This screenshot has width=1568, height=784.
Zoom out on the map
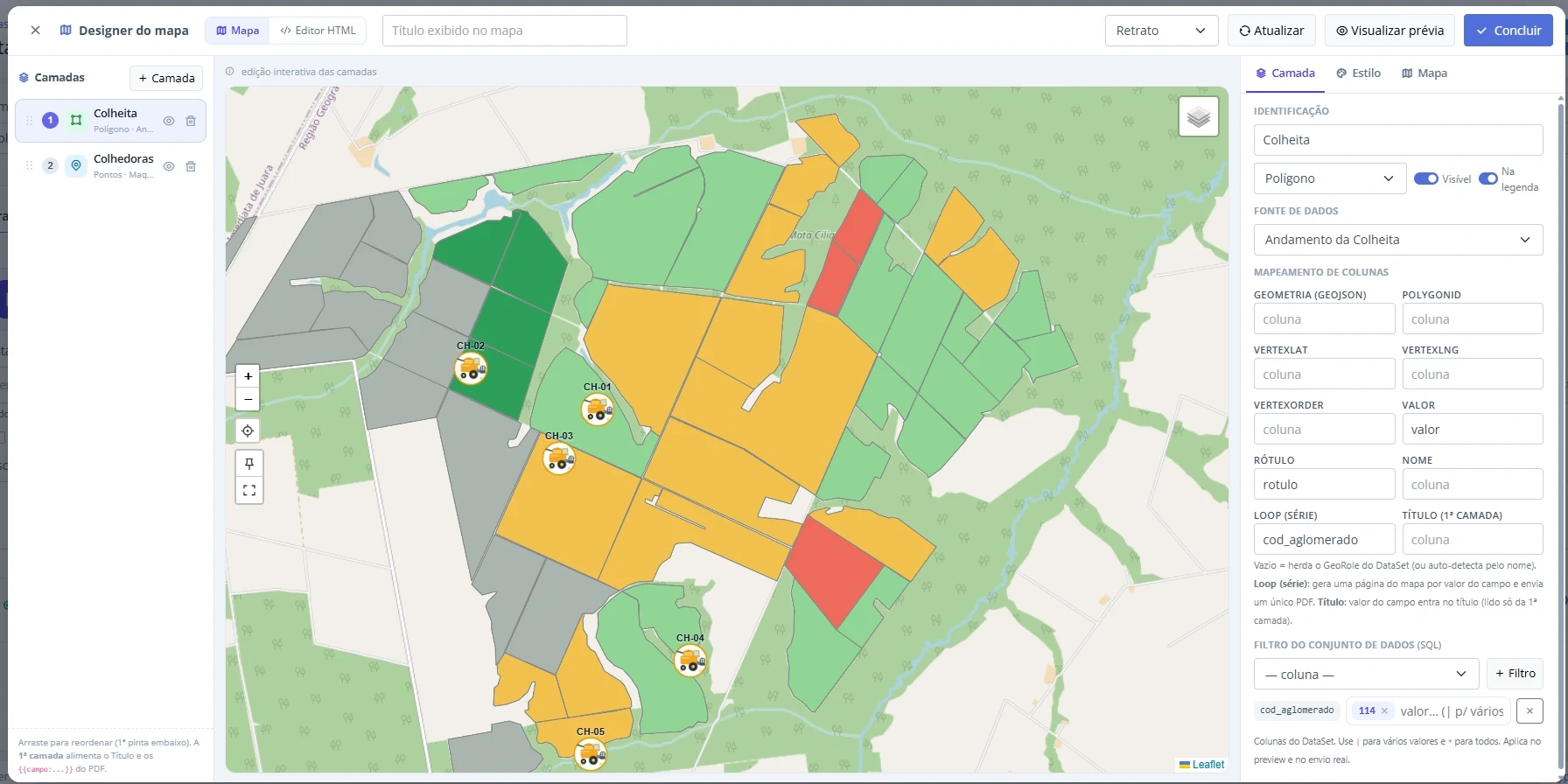[x=248, y=399]
